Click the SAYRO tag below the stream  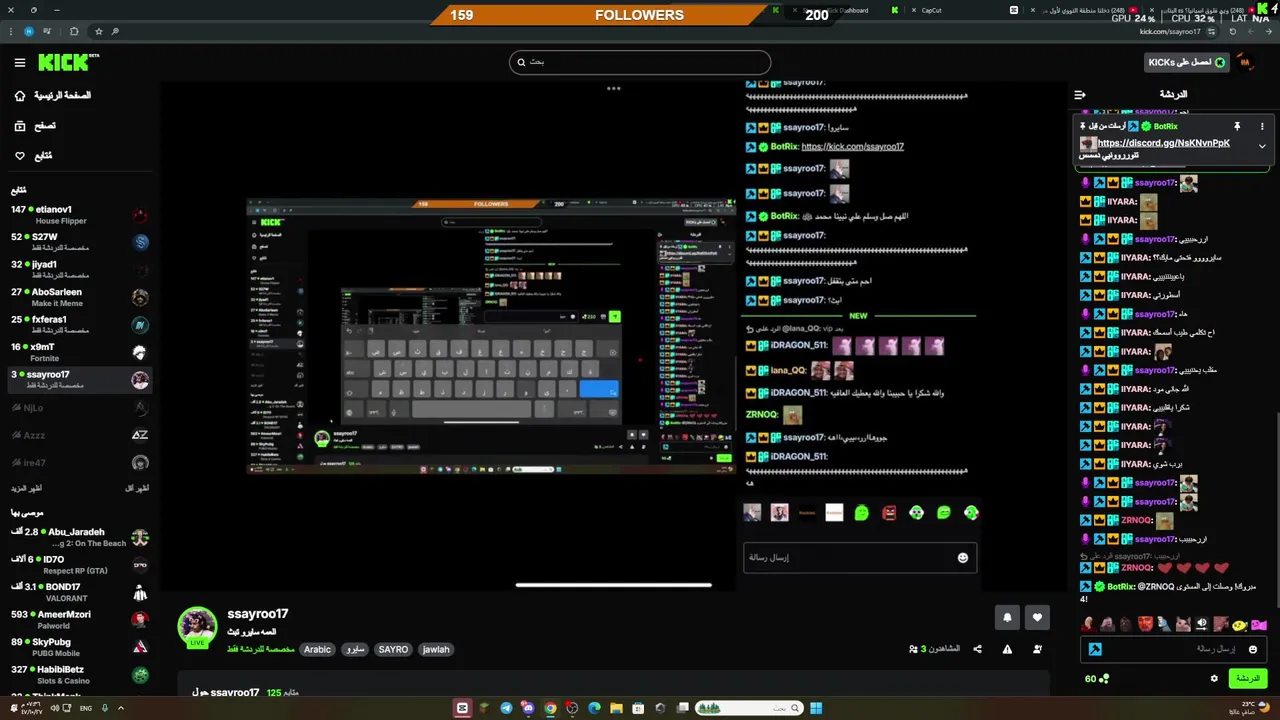pos(393,649)
